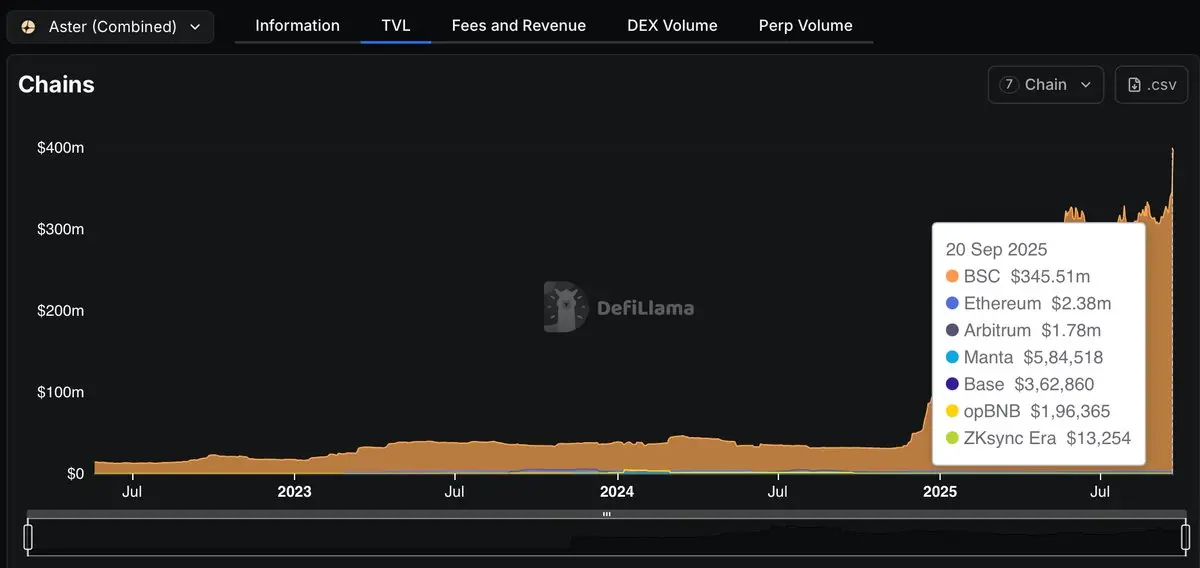This screenshot has height=568, width=1200.
Task: Click the yellow opBNB legend dot
Action: tap(952, 411)
